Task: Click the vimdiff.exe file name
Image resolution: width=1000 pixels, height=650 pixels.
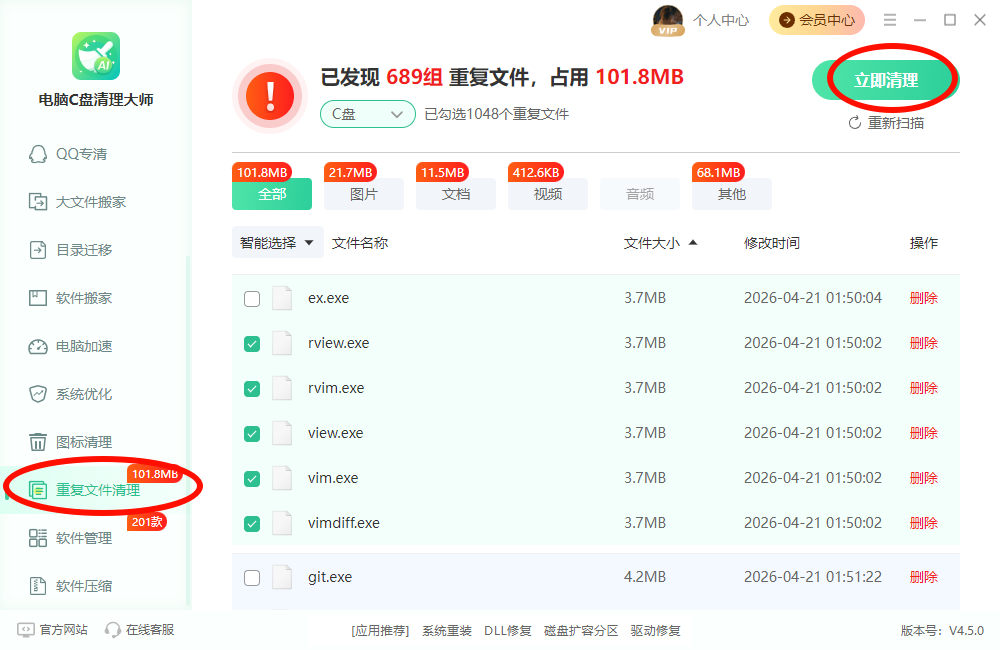Action: (344, 523)
